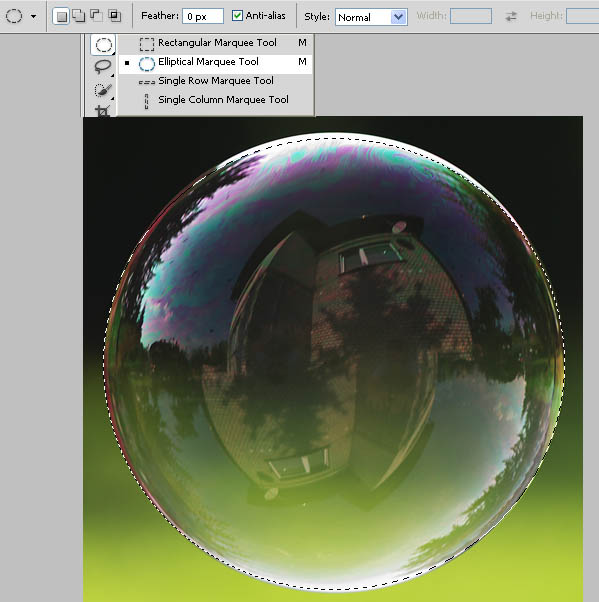The height and width of the screenshot is (602, 599).
Task: Choose Elliptical Marquee Tool from flyout
Action: point(216,63)
